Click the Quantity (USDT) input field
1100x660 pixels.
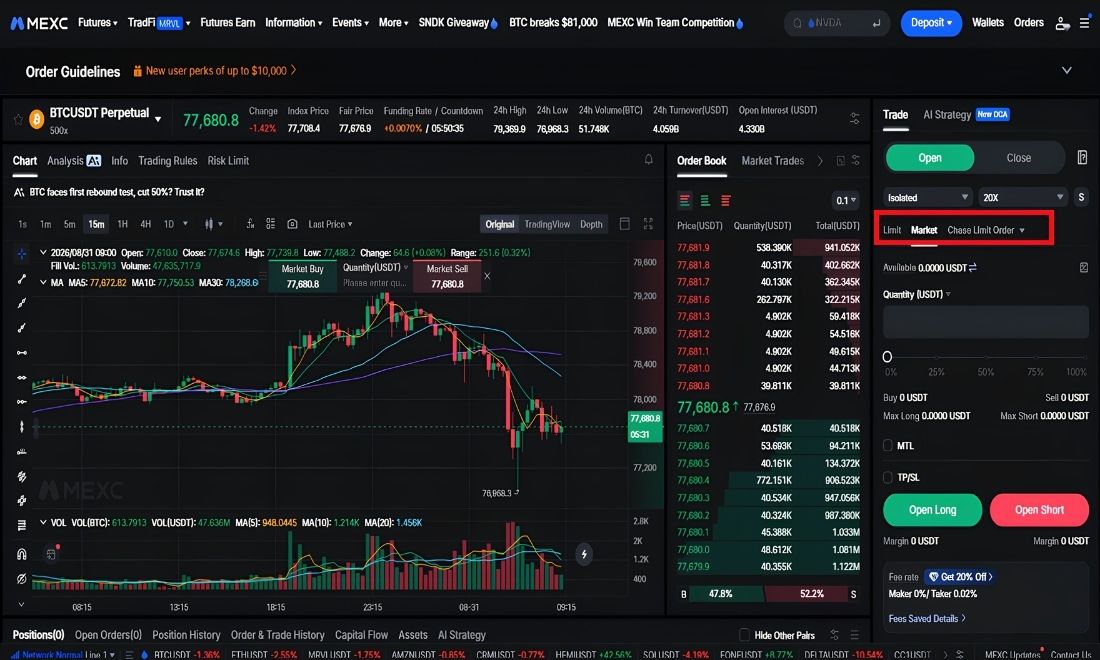click(x=986, y=323)
